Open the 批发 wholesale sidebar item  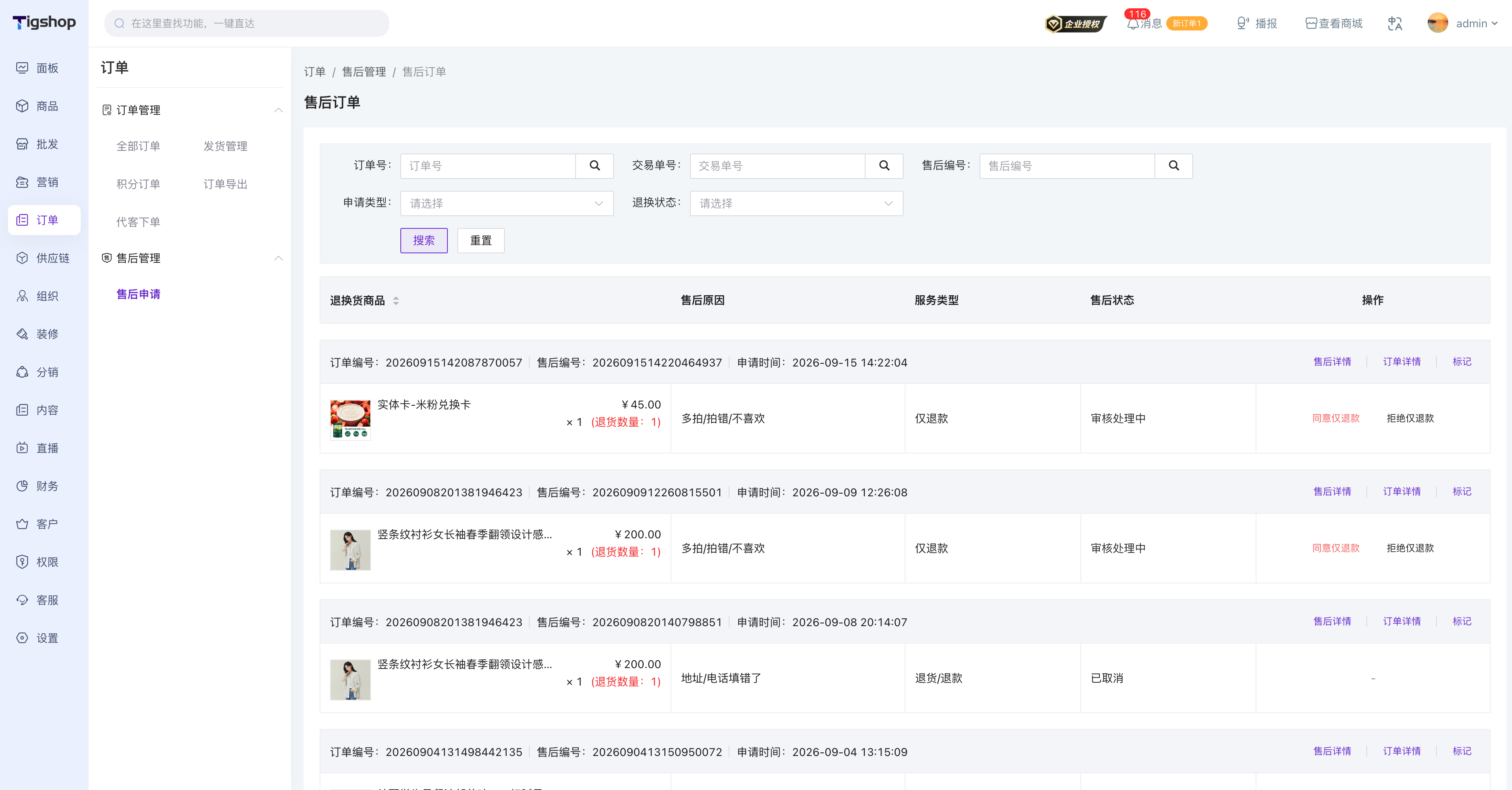[44, 144]
